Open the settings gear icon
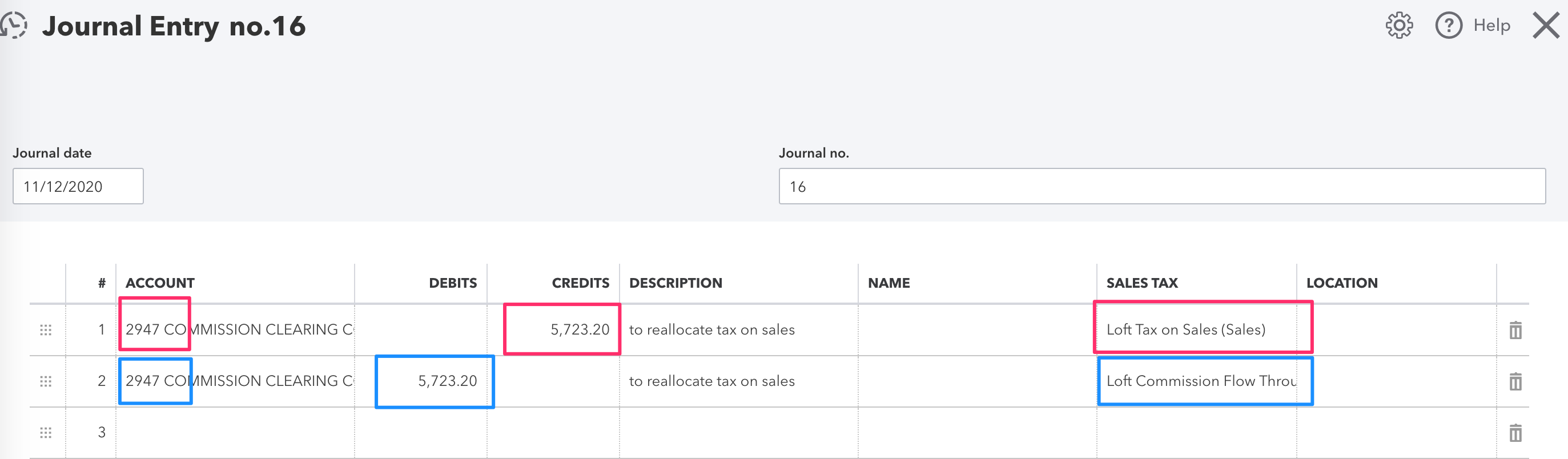 coord(1400,26)
